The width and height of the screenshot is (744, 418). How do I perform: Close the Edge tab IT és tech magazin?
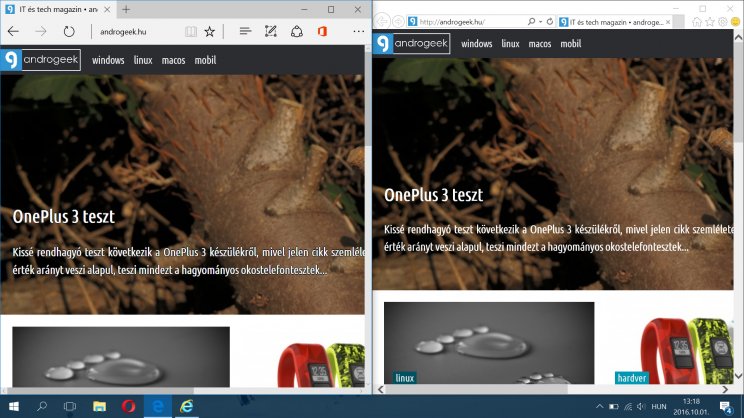(107, 9)
